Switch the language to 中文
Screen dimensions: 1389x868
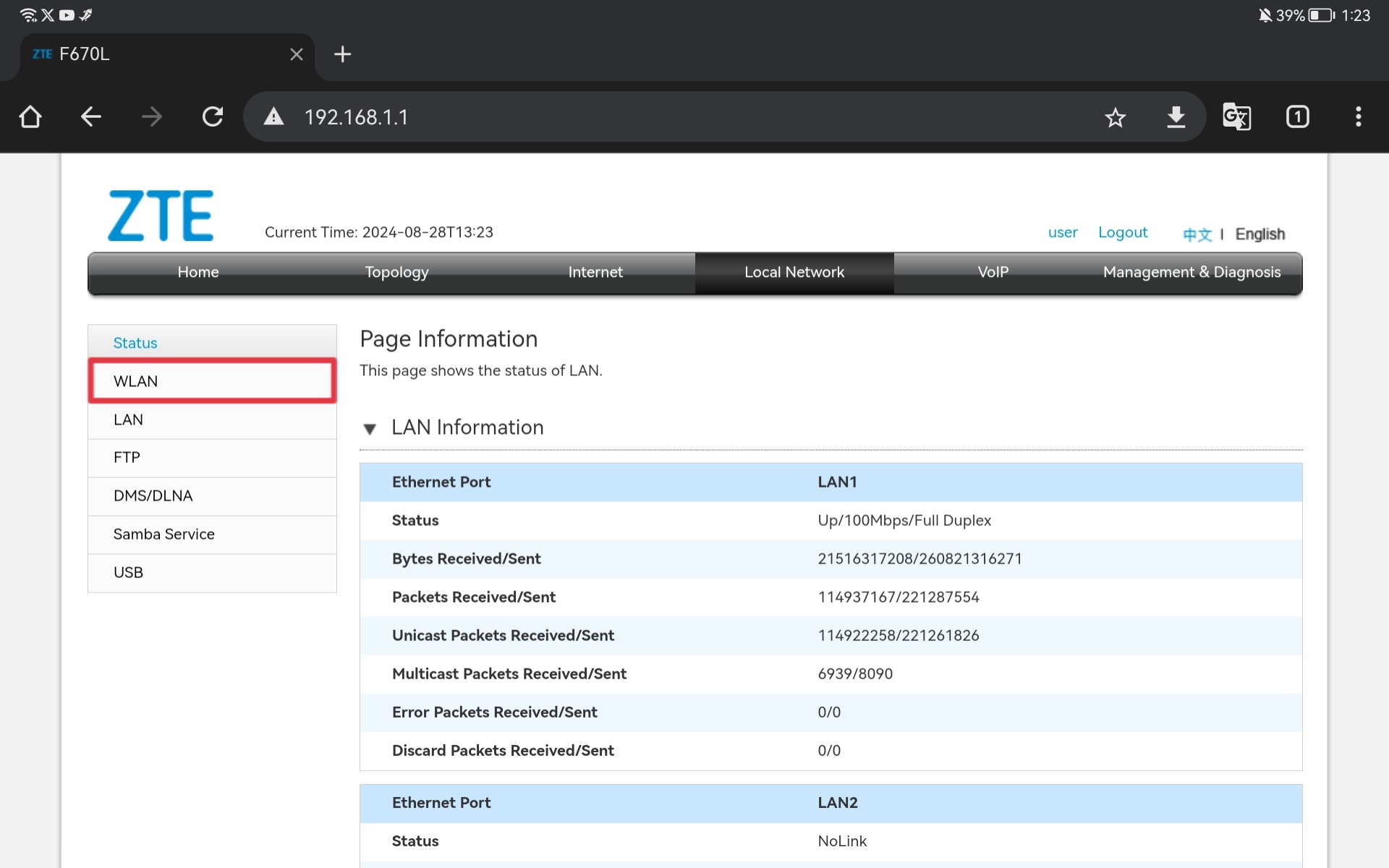click(x=1197, y=234)
